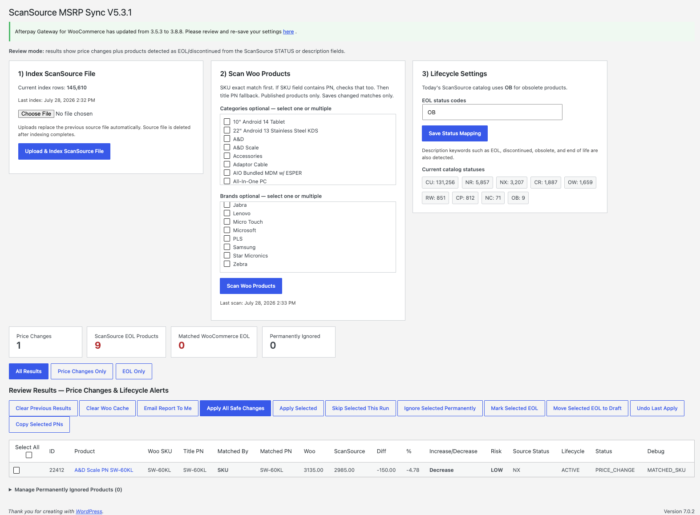
Task: Open A&D Scale PN SW-60KL product link
Action: click(104, 470)
